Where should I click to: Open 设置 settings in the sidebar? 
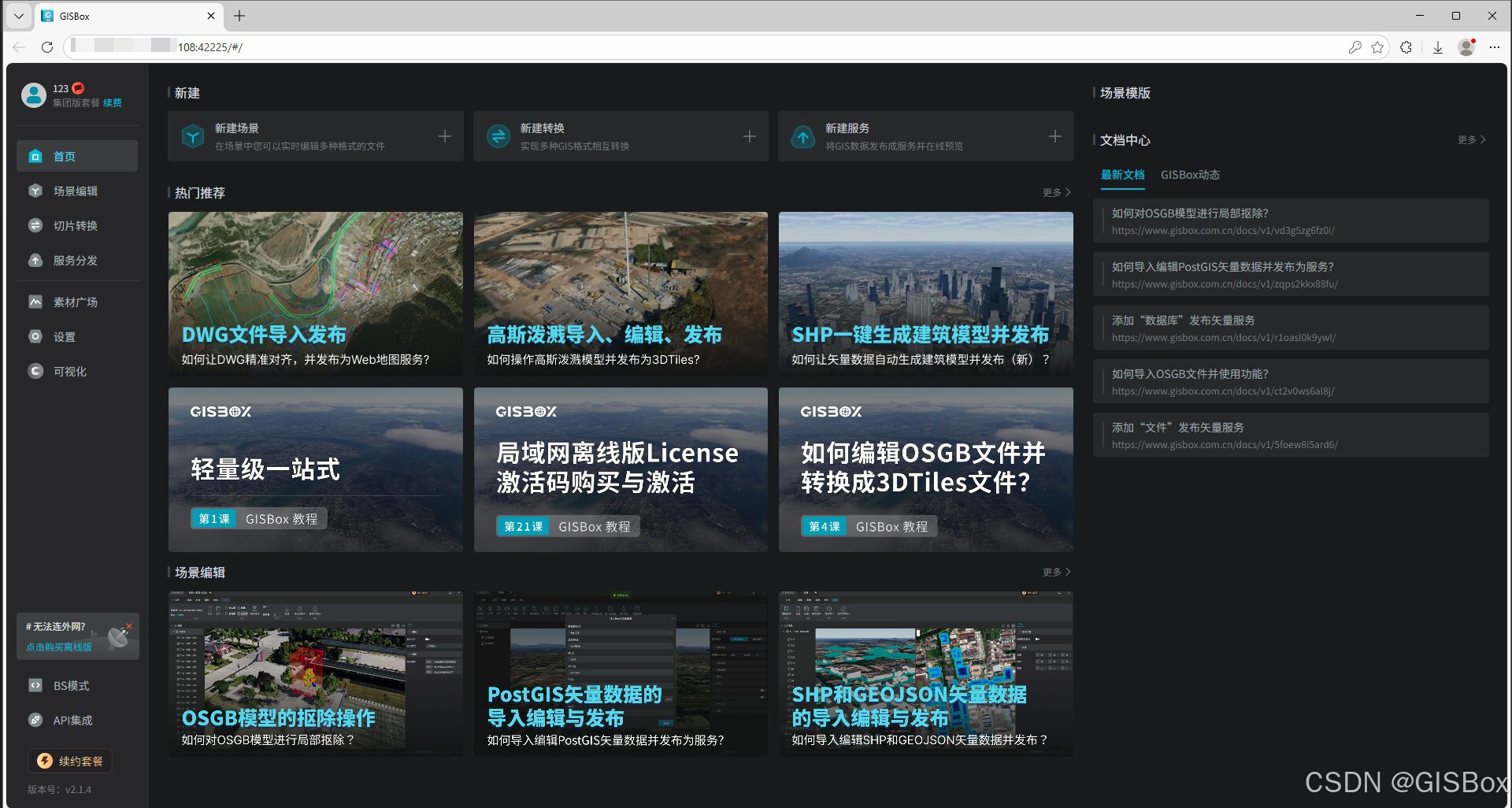tap(77, 336)
